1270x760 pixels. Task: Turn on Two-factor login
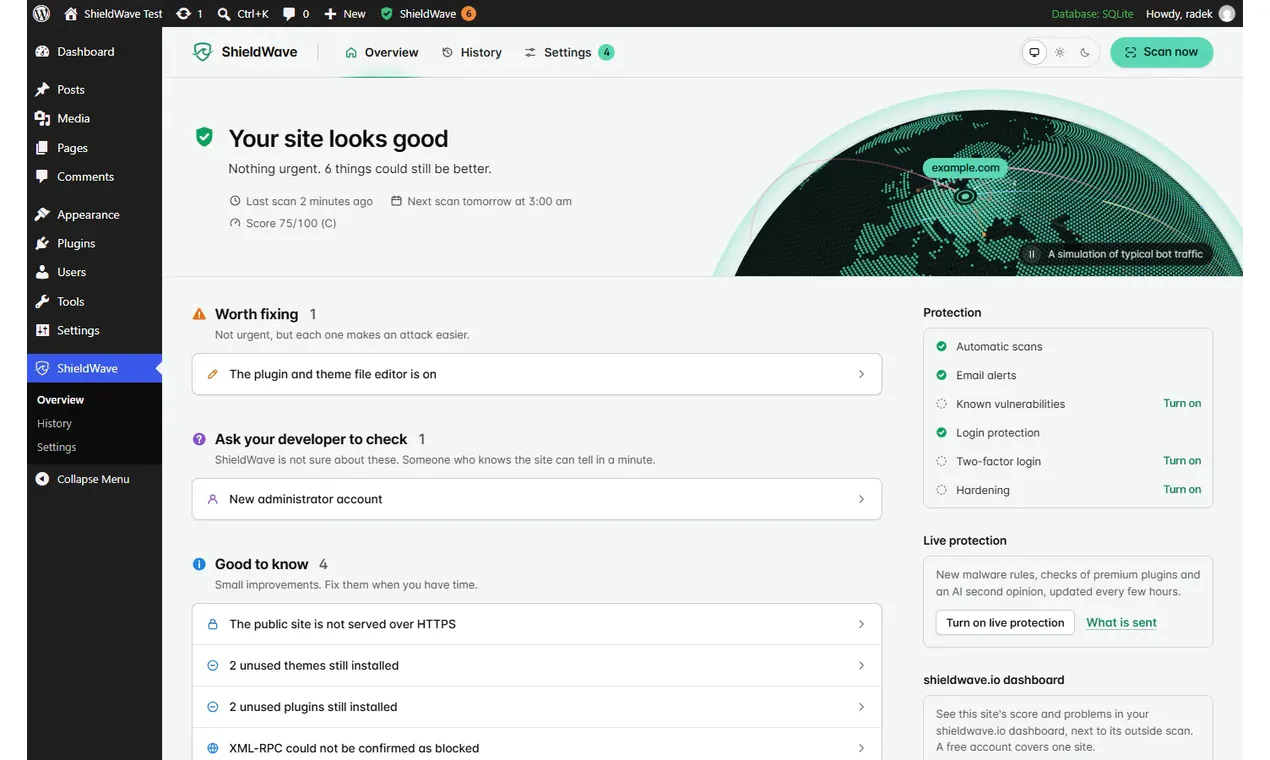pos(1182,460)
